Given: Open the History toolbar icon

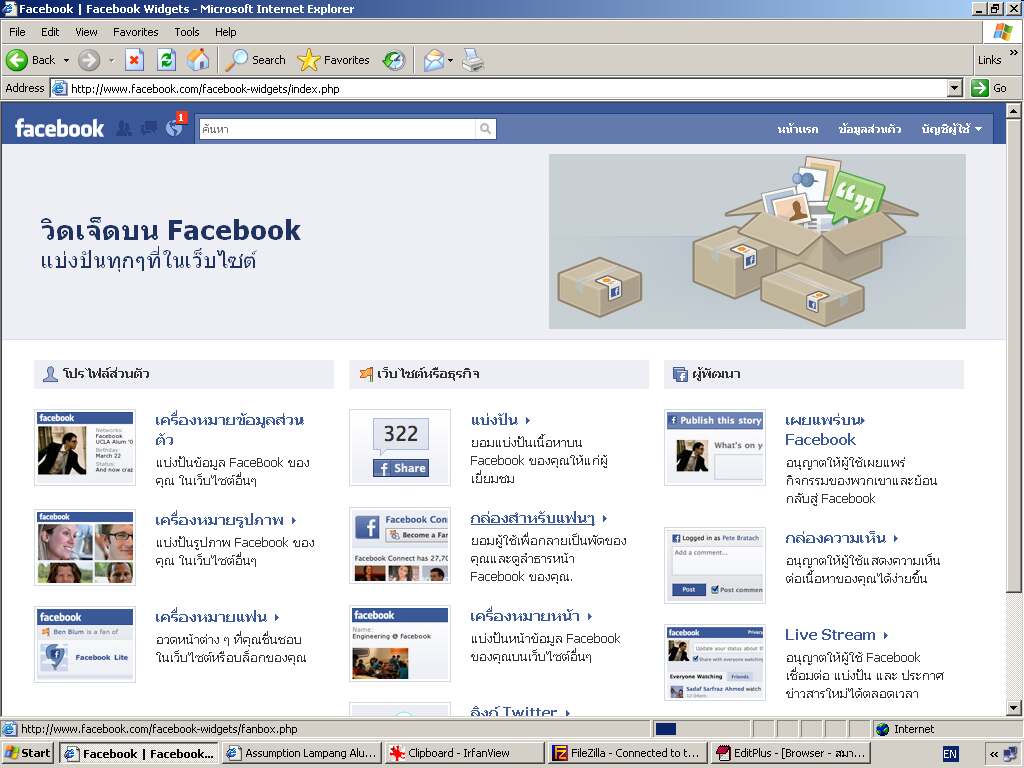Looking at the screenshot, I should tap(394, 60).
